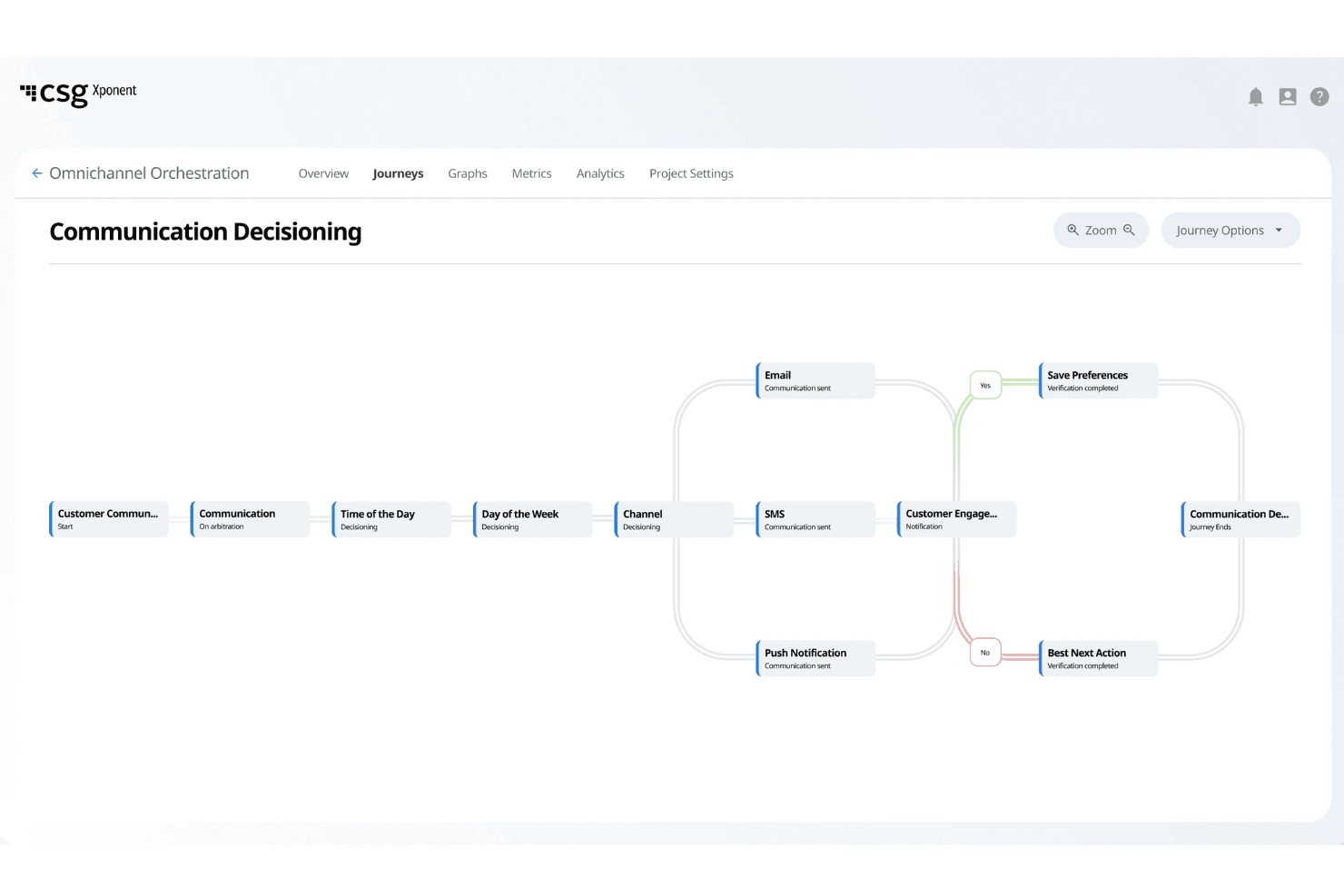
Task: Open the Day of the Week node
Action: 532,519
